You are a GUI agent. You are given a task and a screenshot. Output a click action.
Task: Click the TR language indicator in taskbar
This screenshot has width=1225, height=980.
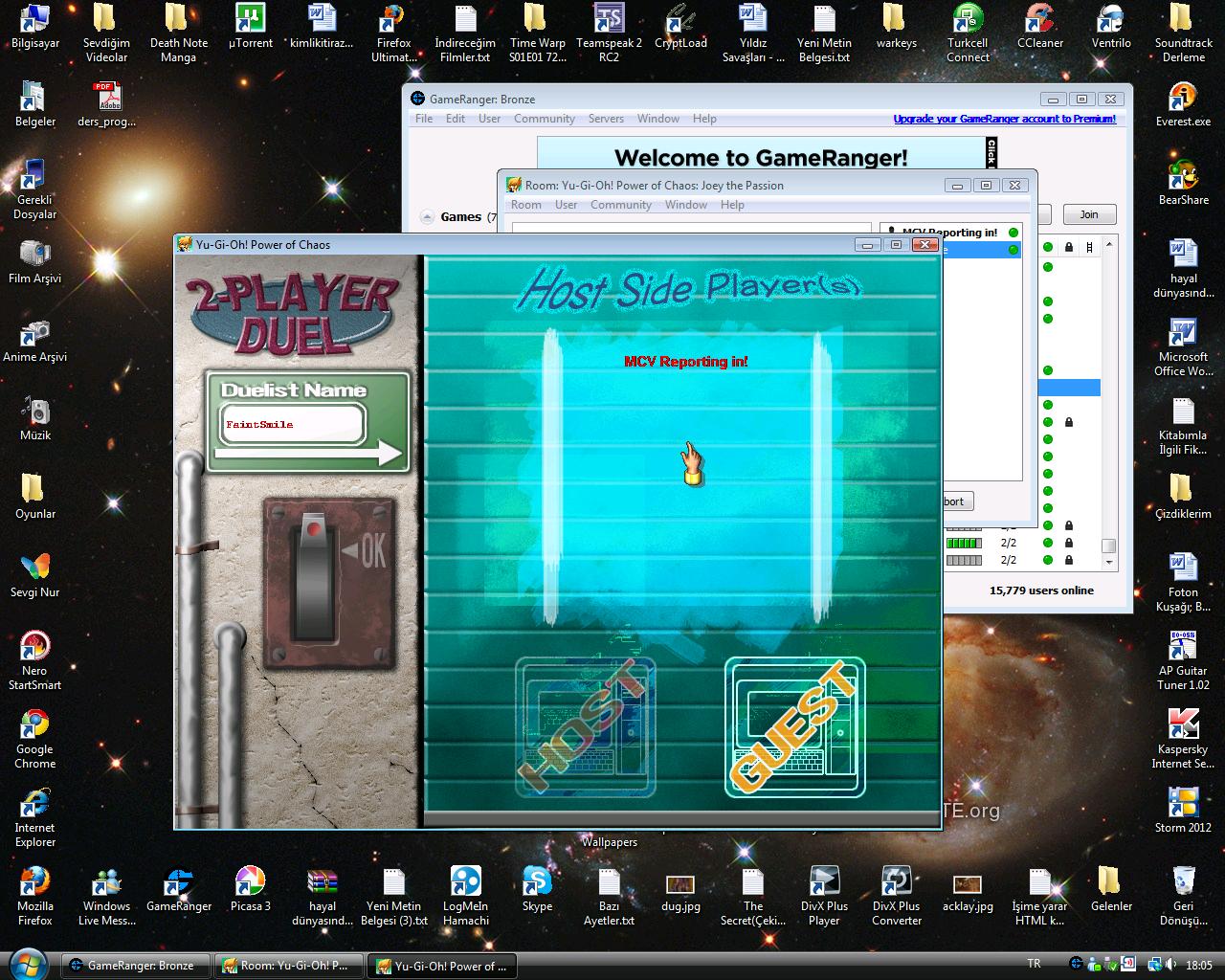(1034, 965)
